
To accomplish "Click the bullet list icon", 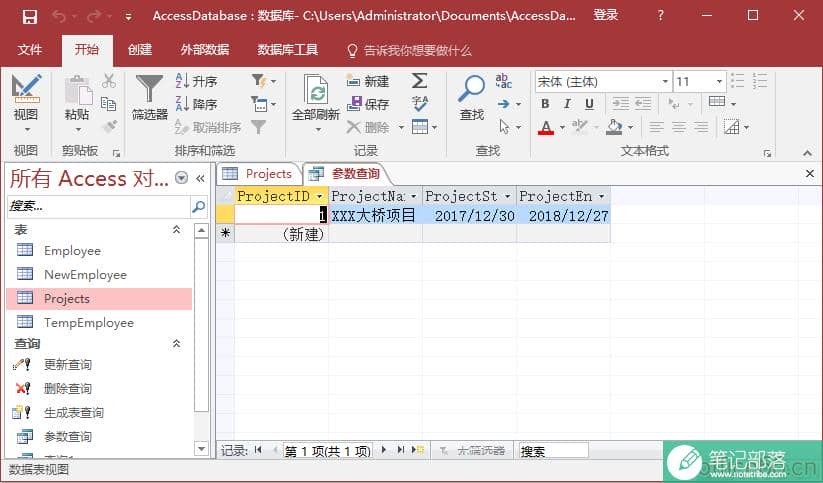I will point(737,81).
